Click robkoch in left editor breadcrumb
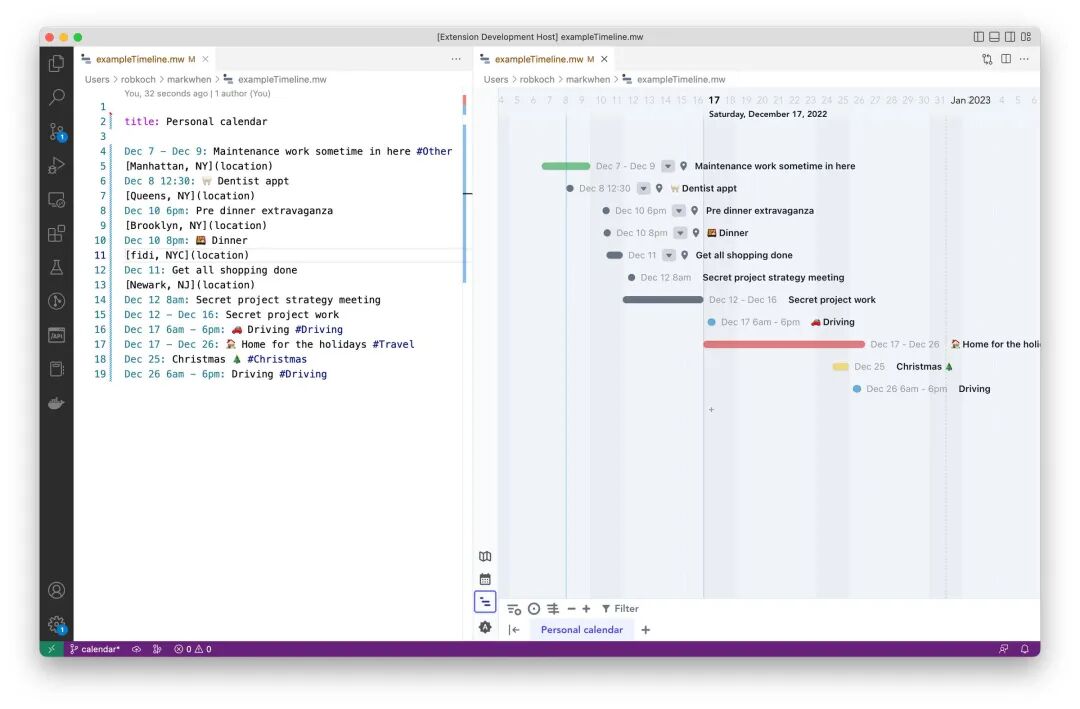This screenshot has height=709, width=1080. point(138,79)
